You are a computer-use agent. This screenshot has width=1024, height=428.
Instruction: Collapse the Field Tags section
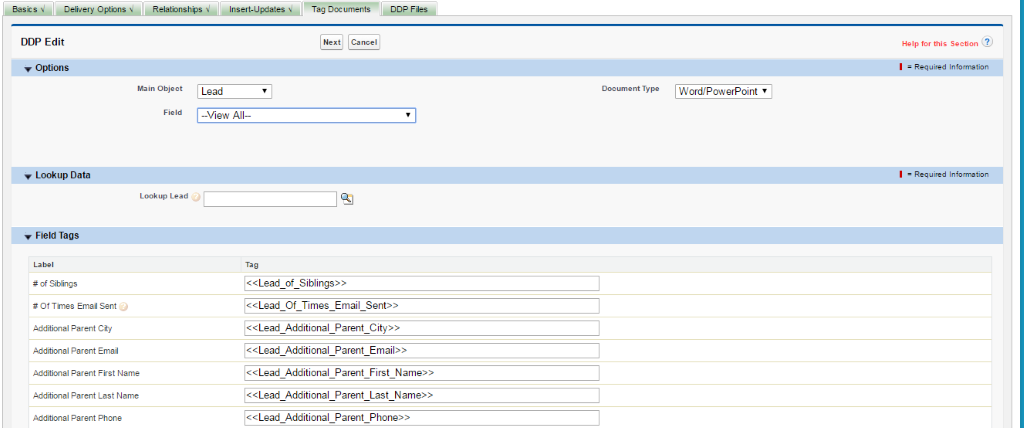point(28,237)
